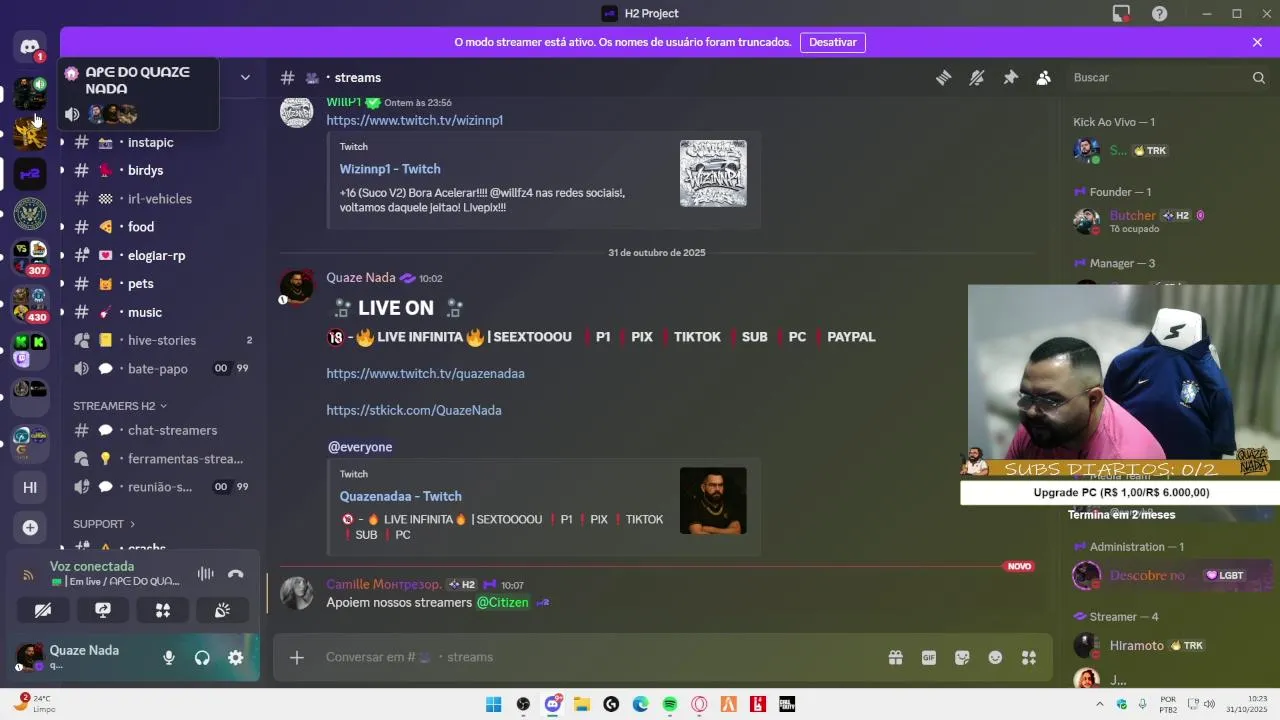1280x720 pixels.
Task: Join the bate-papo voice channel
Action: [160, 369]
